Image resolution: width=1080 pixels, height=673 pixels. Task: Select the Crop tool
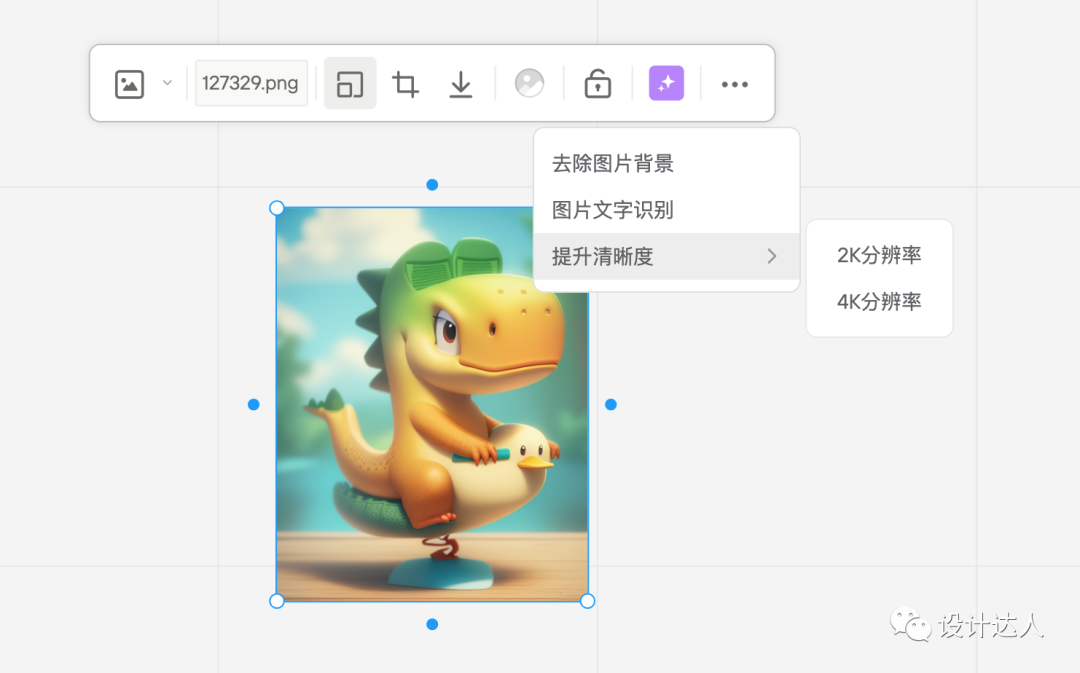(x=405, y=84)
